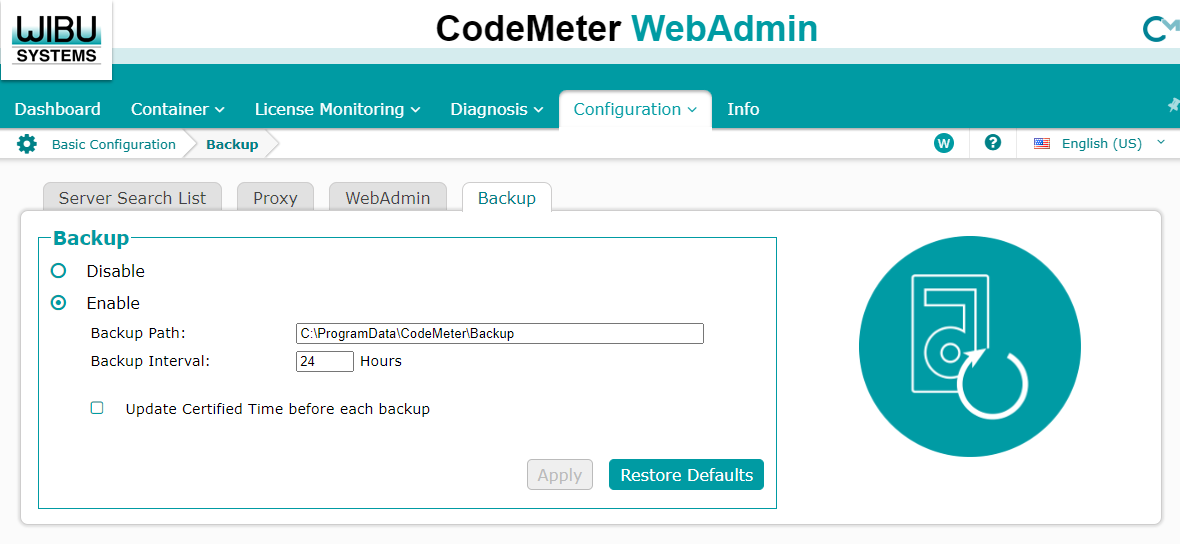Click the WIBU Systems logo

click(x=56, y=39)
